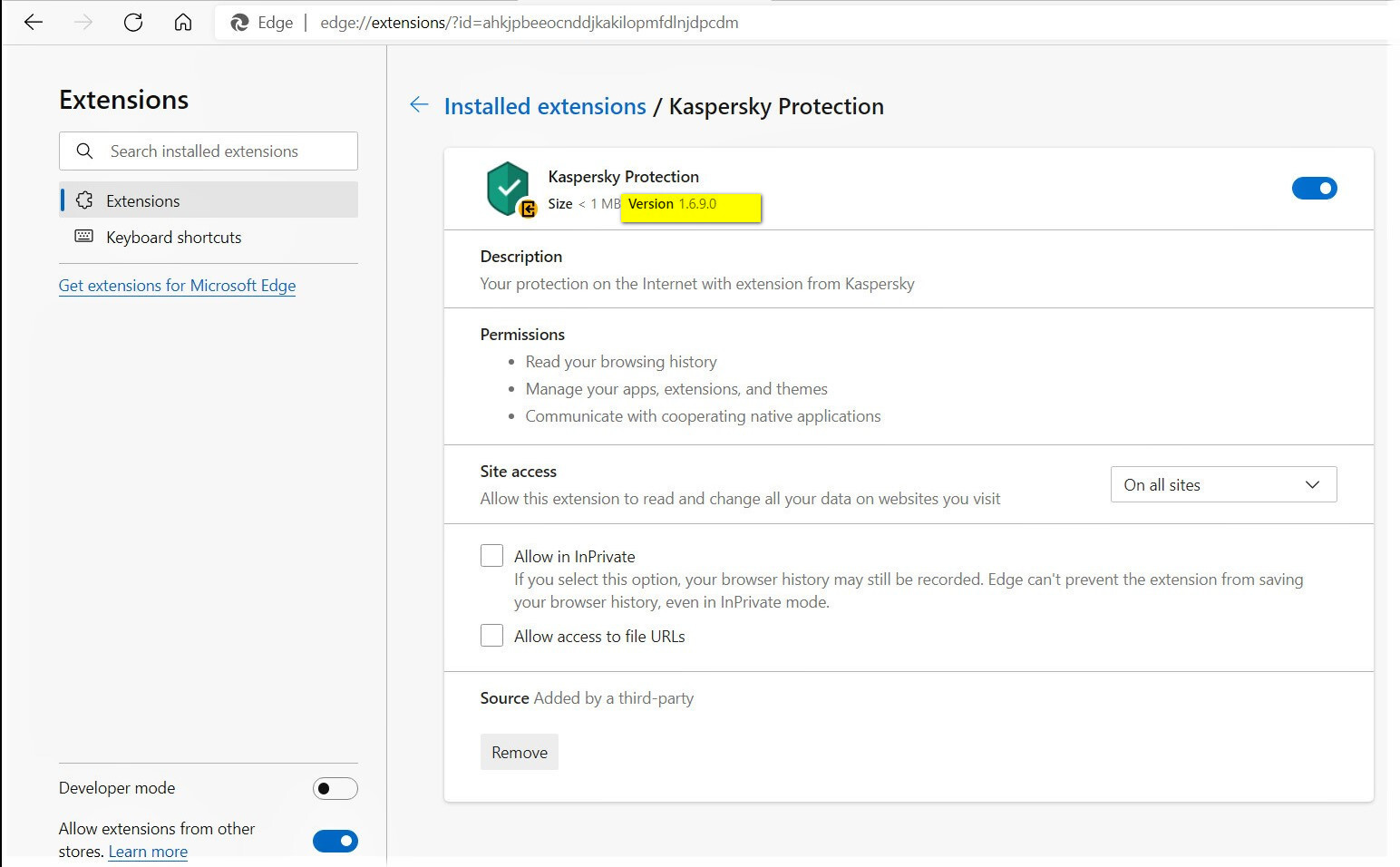Disable the Kaspersky Protection extension toggle
The height and width of the screenshot is (867, 1400).
pyautogui.click(x=1314, y=188)
